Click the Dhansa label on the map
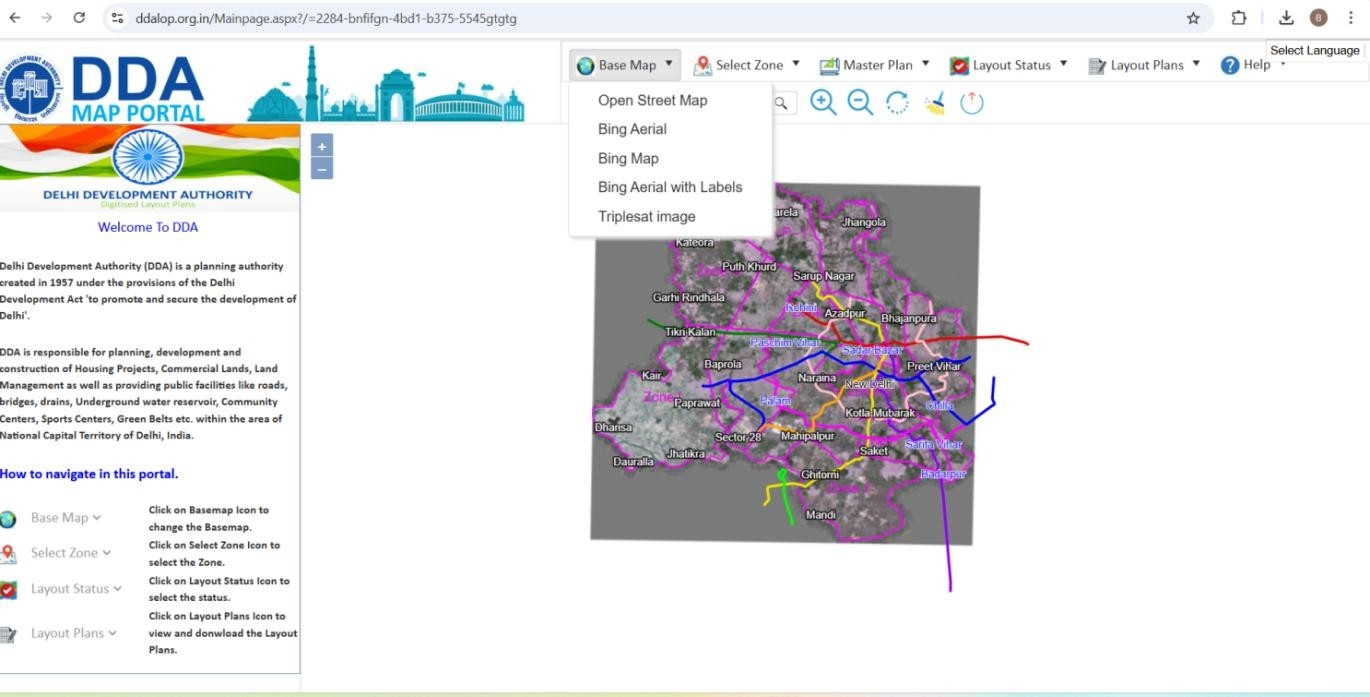The width and height of the screenshot is (1370, 697). [x=613, y=427]
